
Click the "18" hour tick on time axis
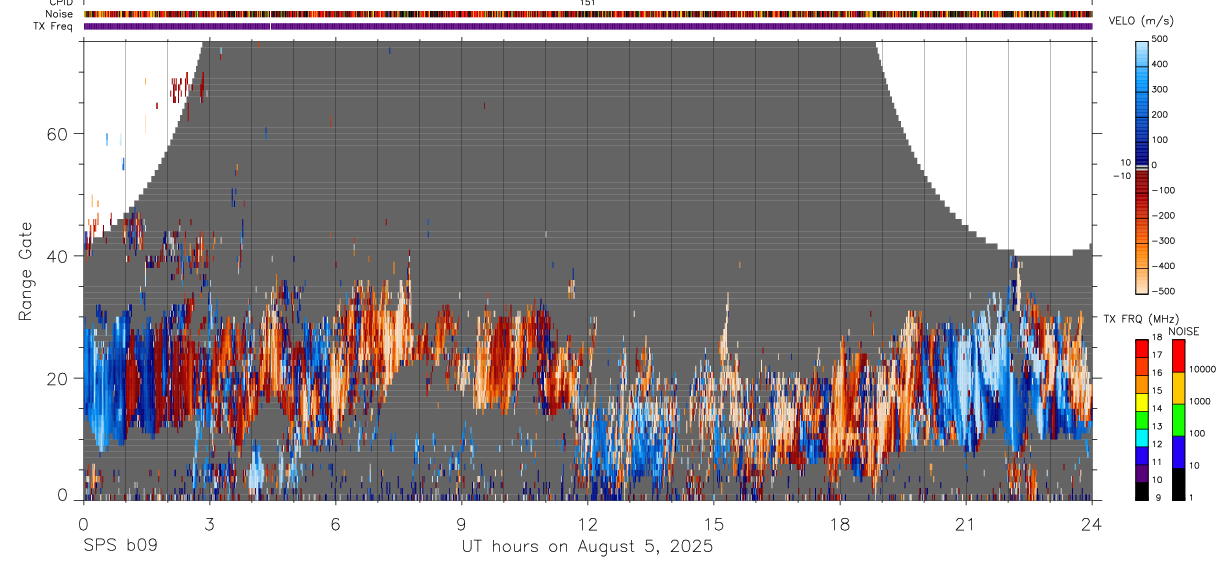pos(840,523)
